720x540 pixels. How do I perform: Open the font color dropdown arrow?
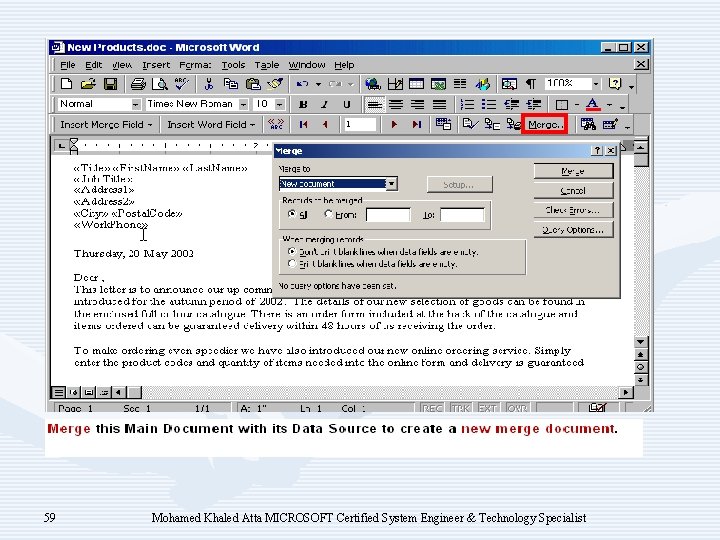(609, 105)
